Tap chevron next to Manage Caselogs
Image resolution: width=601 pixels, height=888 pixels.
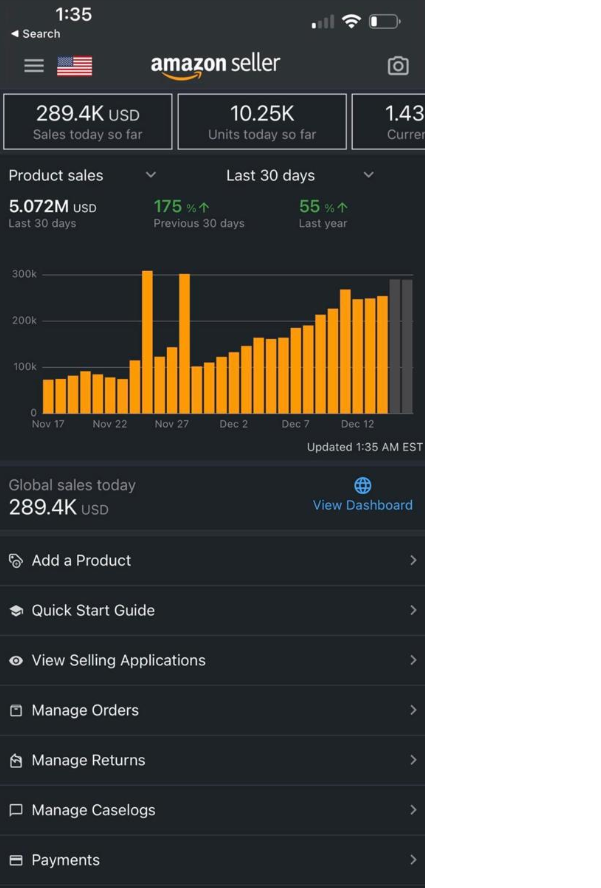[413, 809]
